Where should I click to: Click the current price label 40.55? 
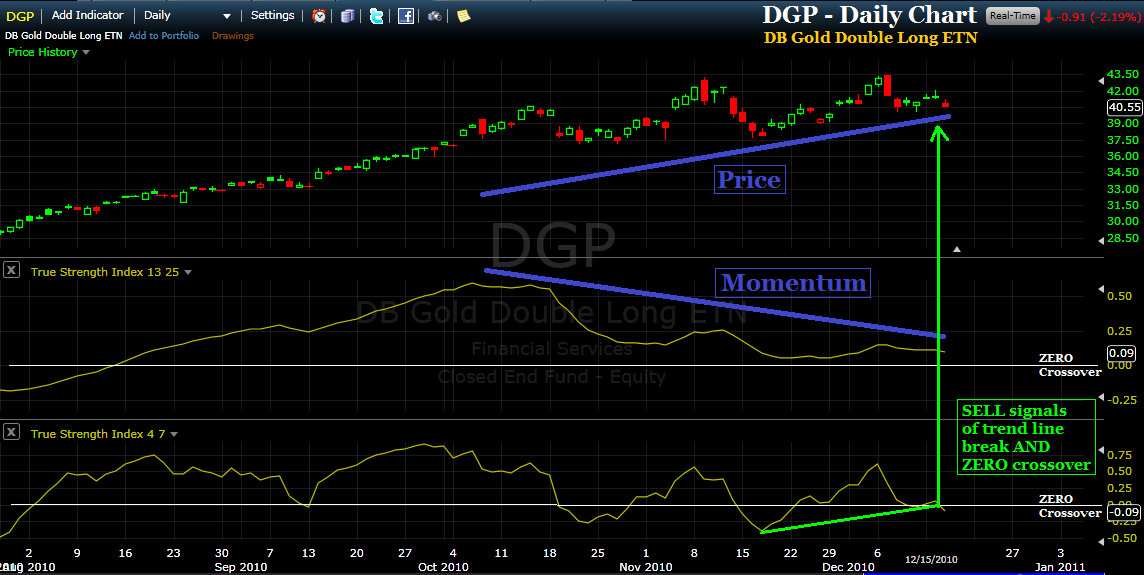(x=1124, y=107)
